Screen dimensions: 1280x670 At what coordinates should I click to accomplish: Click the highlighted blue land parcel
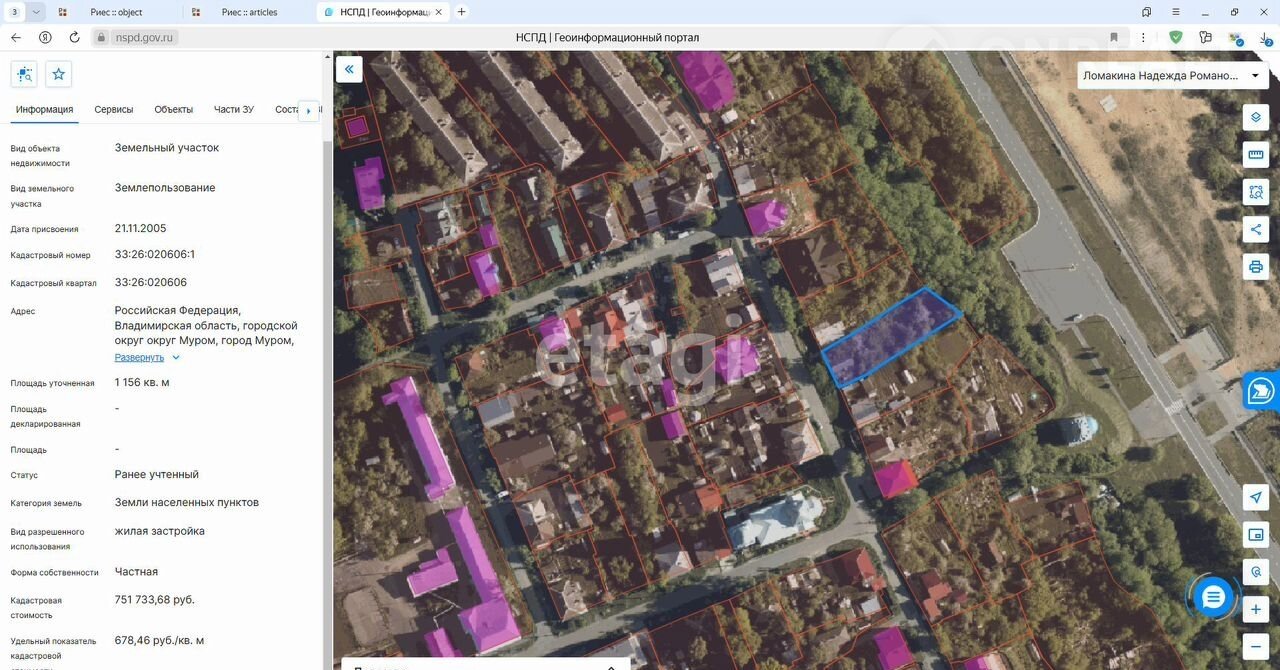click(x=890, y=335)
